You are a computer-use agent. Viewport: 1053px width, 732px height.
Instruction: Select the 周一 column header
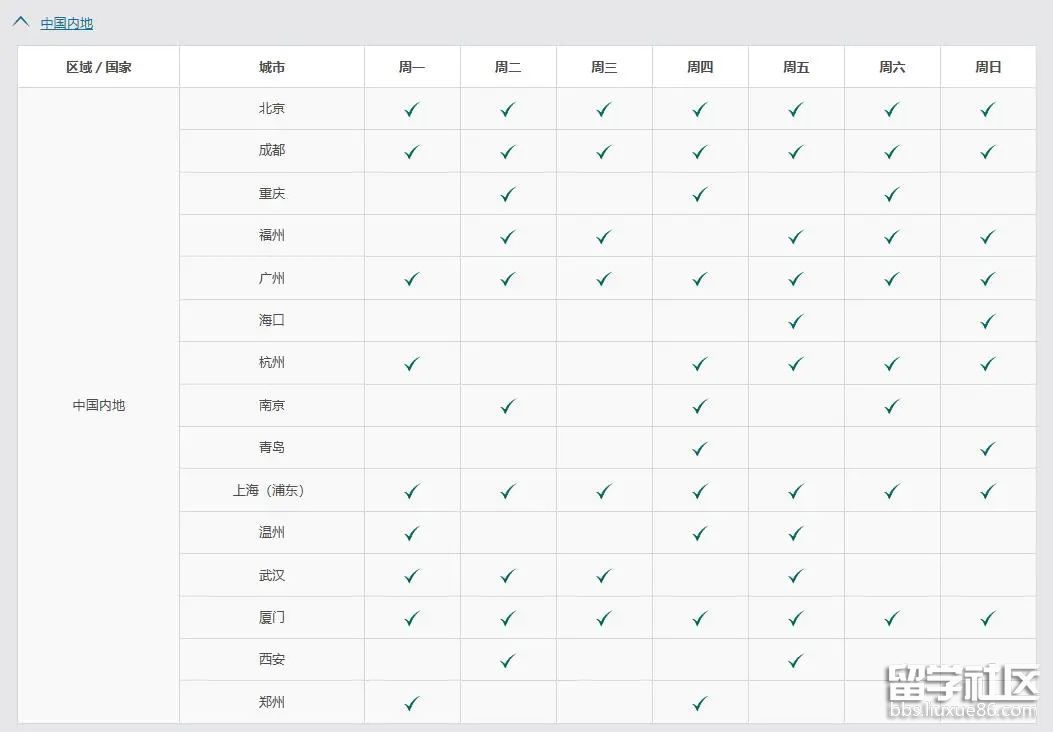tap(412, 67)
